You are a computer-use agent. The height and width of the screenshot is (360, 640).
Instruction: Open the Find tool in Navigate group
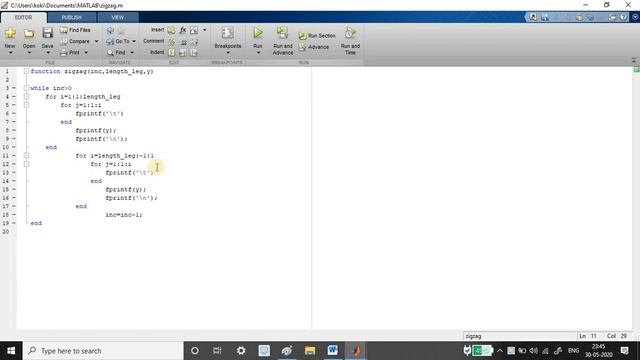(116, 53)
